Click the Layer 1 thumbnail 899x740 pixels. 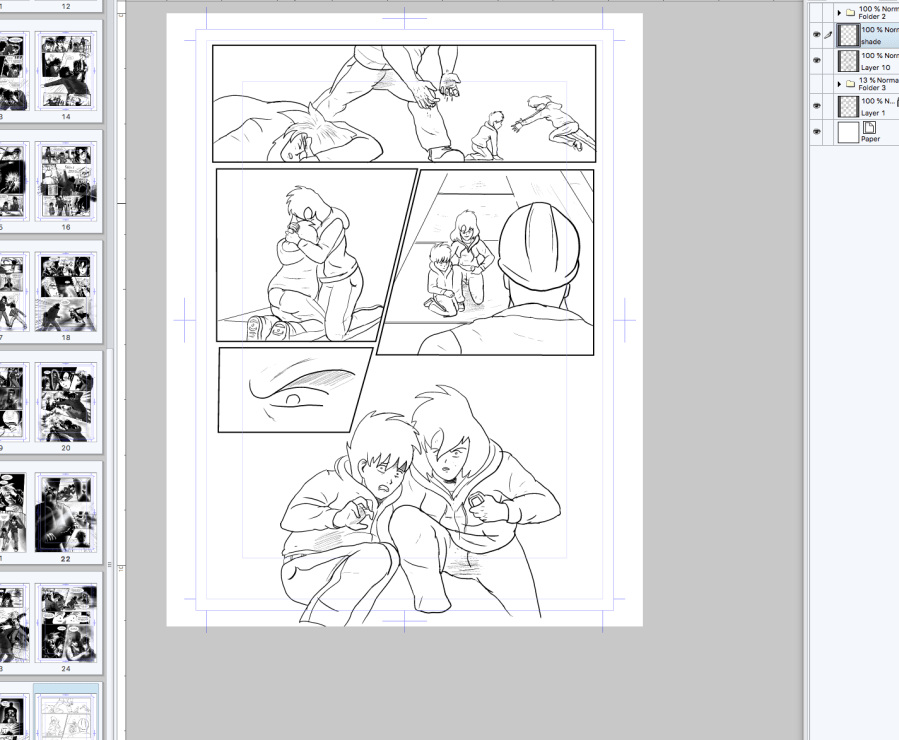[x=848, y=106]
